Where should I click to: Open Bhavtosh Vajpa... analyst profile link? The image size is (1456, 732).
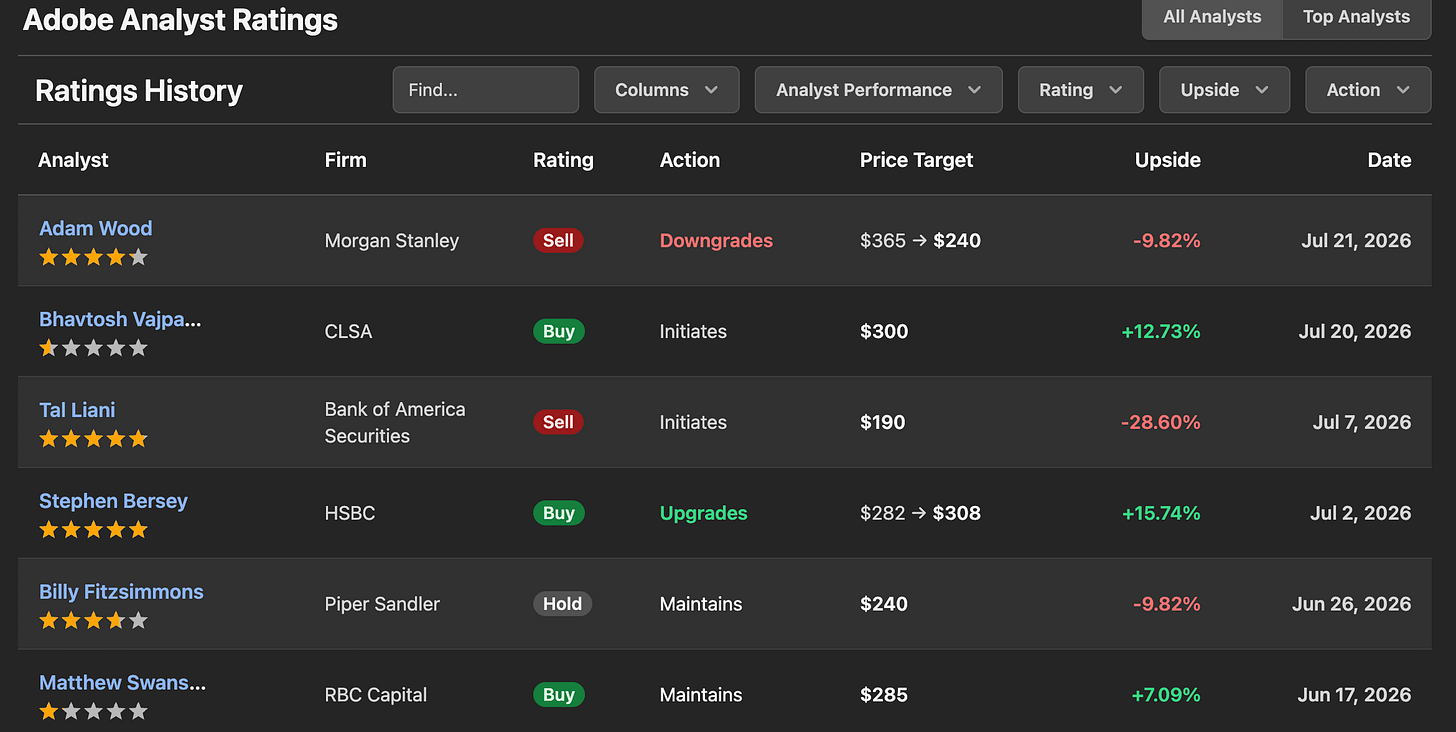[x=120, y=320]
